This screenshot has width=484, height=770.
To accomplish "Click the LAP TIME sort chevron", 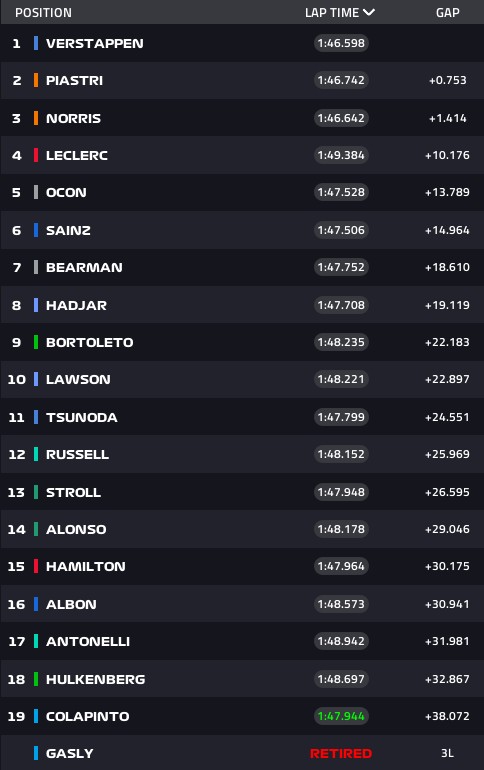I will coord(369,12).
